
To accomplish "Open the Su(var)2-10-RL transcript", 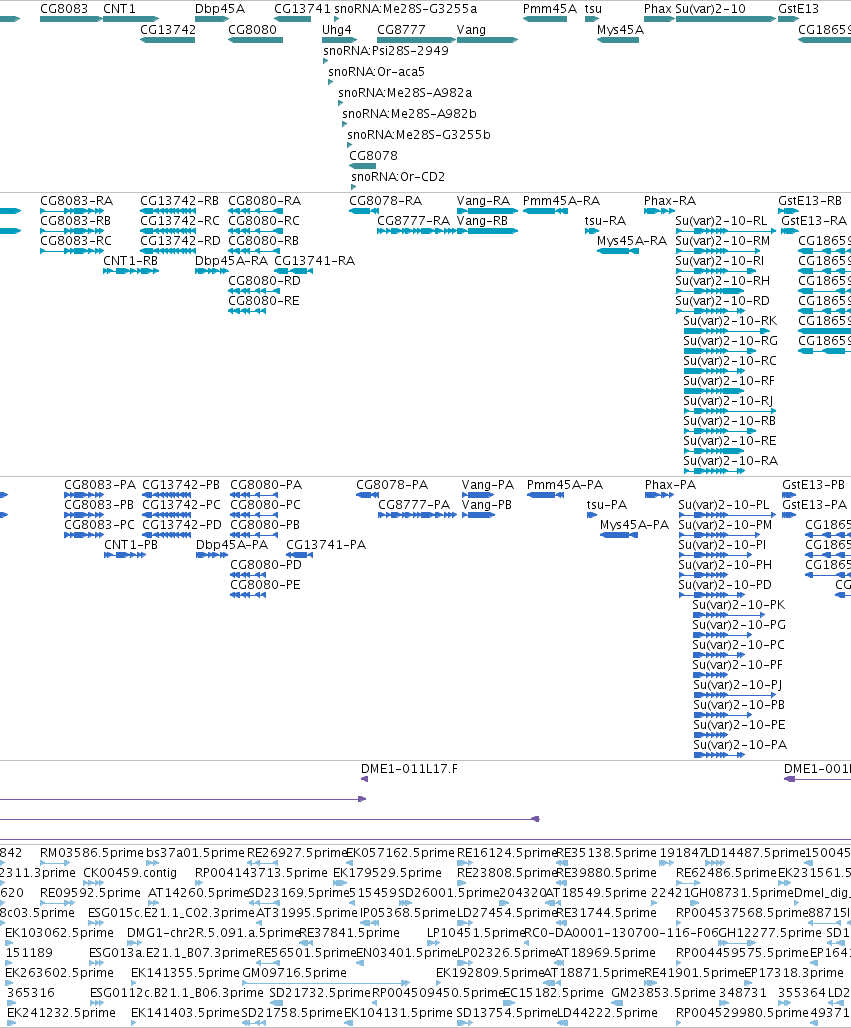I will [x=726, y=231].
